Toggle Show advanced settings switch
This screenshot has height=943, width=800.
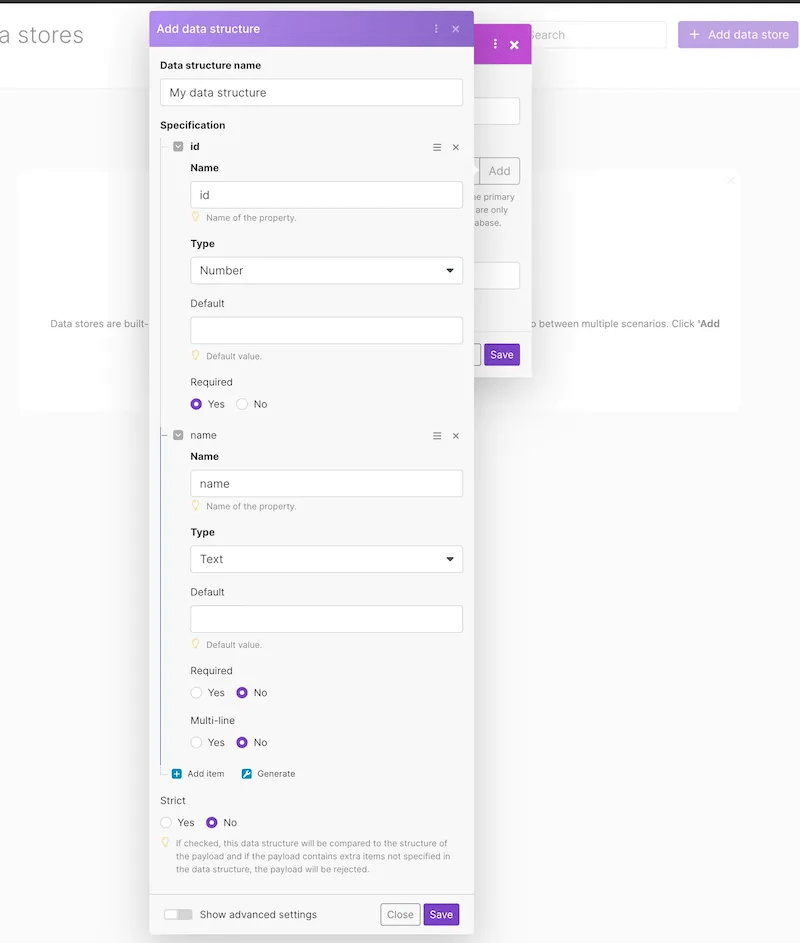click(x=178, y=914)
